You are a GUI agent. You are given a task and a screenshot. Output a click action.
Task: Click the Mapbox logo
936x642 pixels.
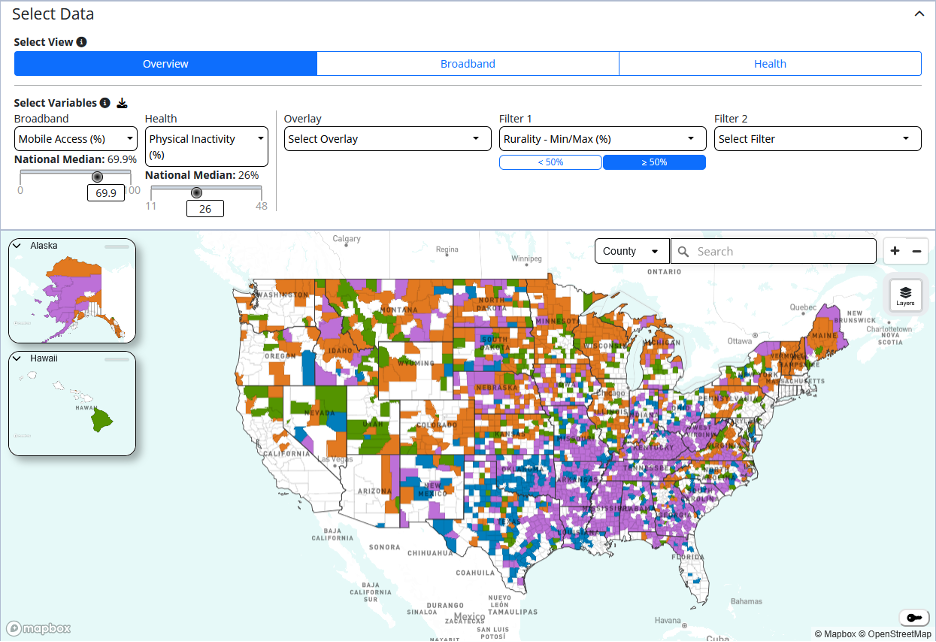(39, 628)
